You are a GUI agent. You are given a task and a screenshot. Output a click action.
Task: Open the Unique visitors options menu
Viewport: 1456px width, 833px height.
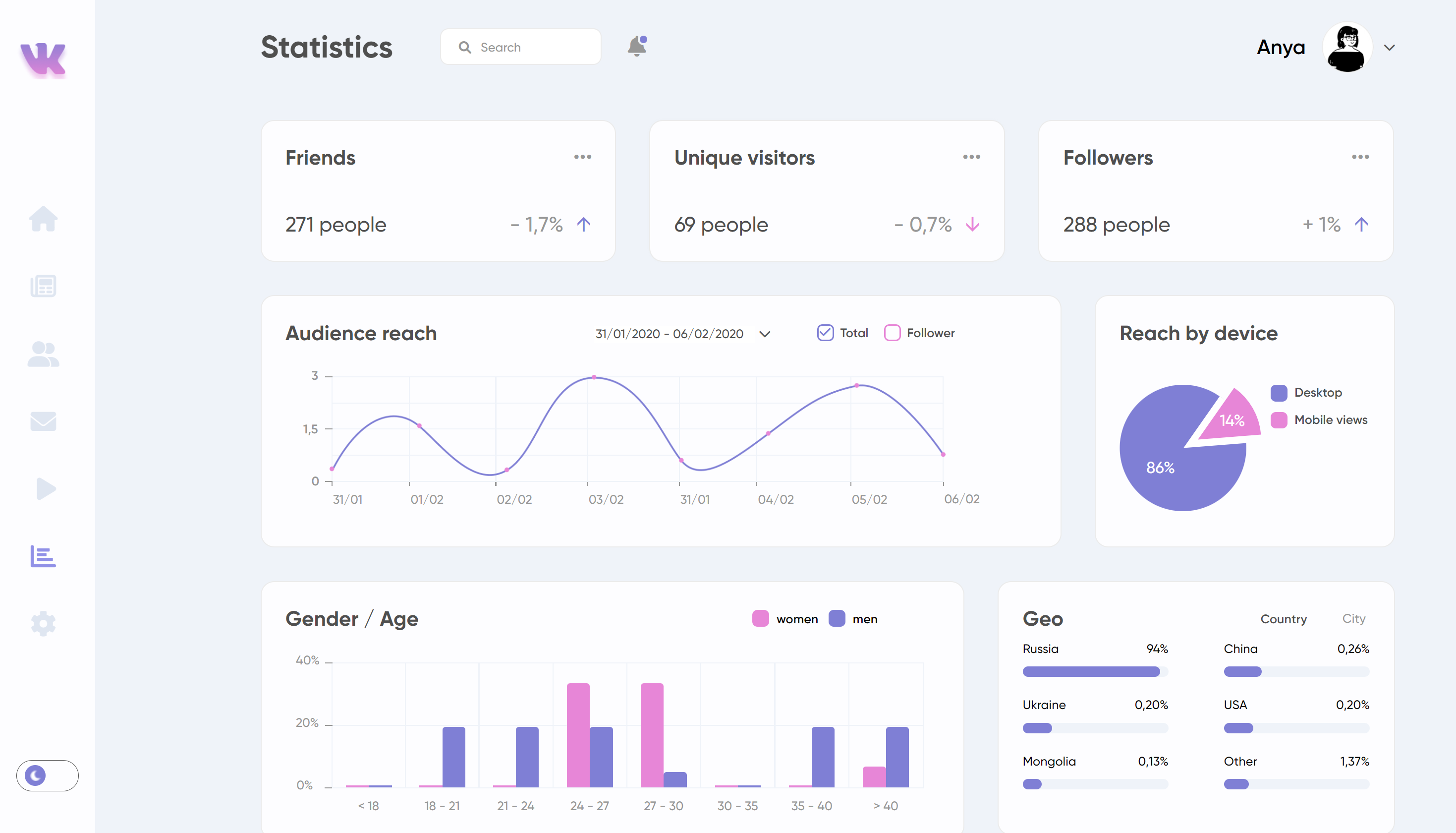[971, 157]
